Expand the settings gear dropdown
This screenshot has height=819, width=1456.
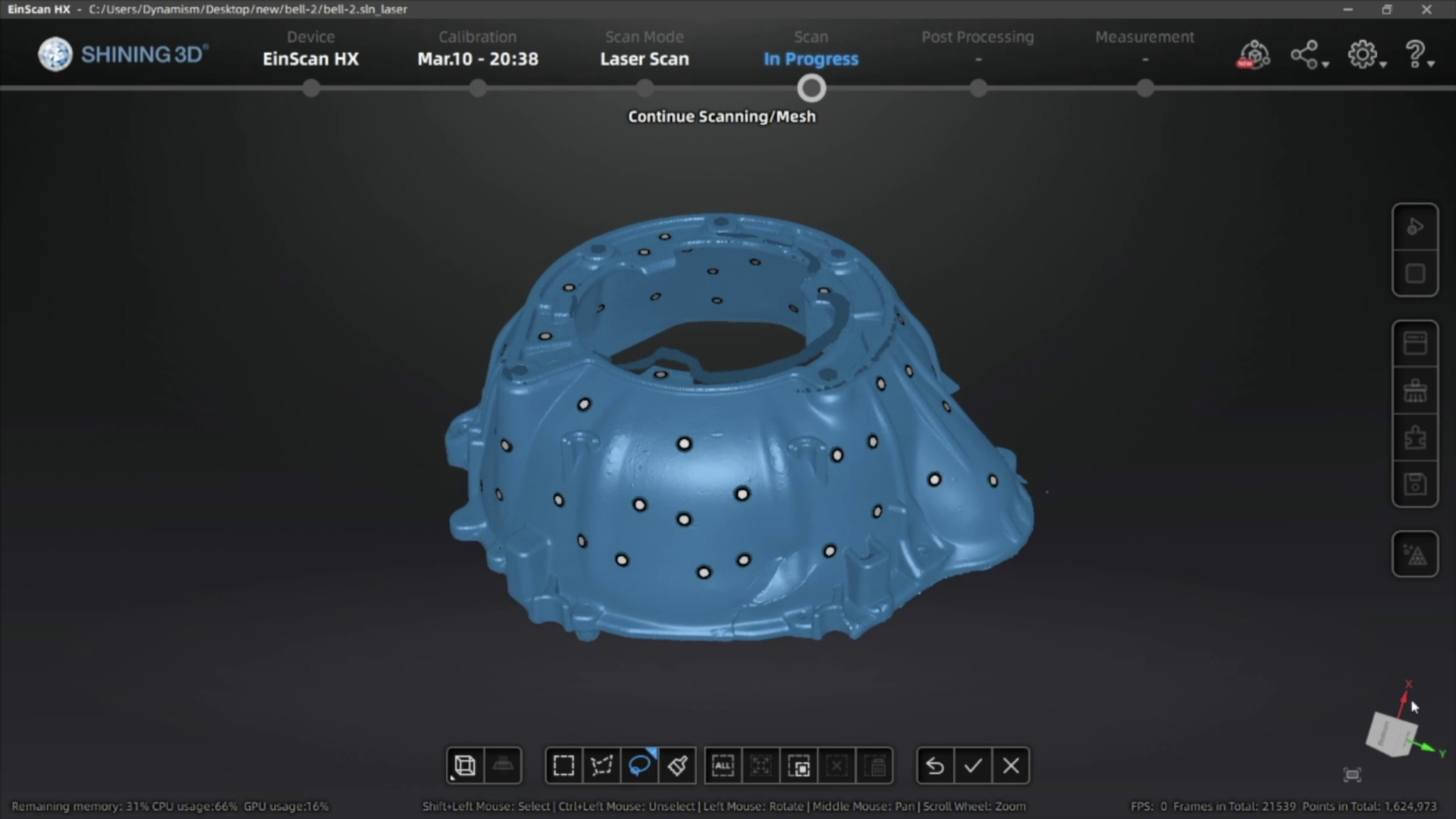tap(1367, 55)
